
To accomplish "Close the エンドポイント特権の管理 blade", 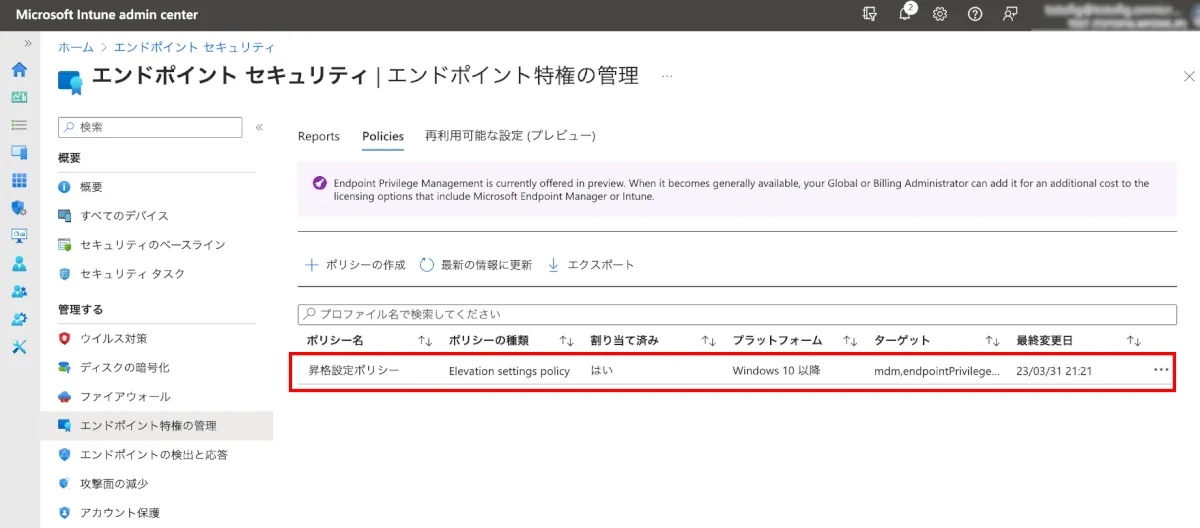I will coord(1188,76).
